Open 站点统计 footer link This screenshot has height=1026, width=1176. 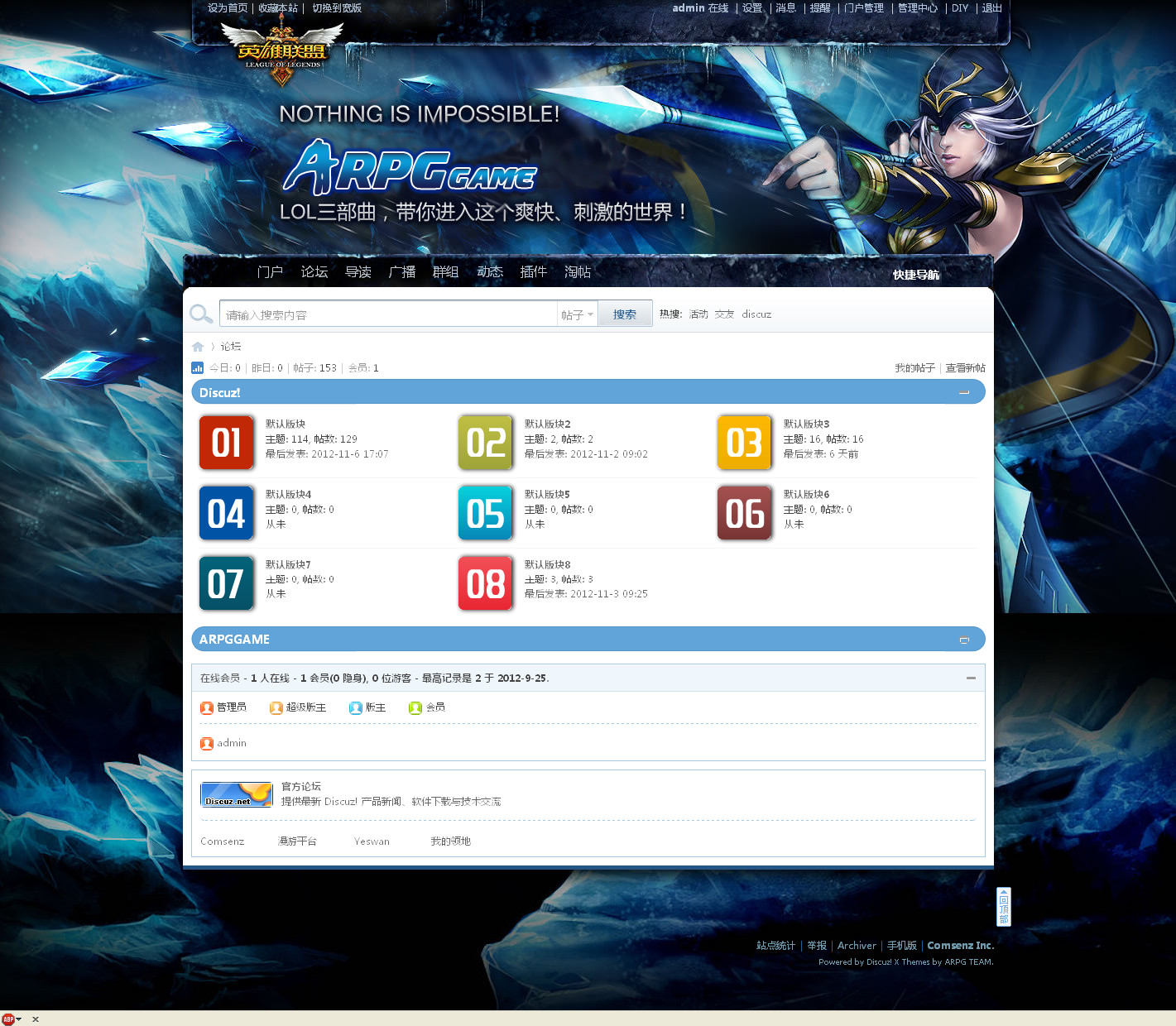click(x=775, y=946)
